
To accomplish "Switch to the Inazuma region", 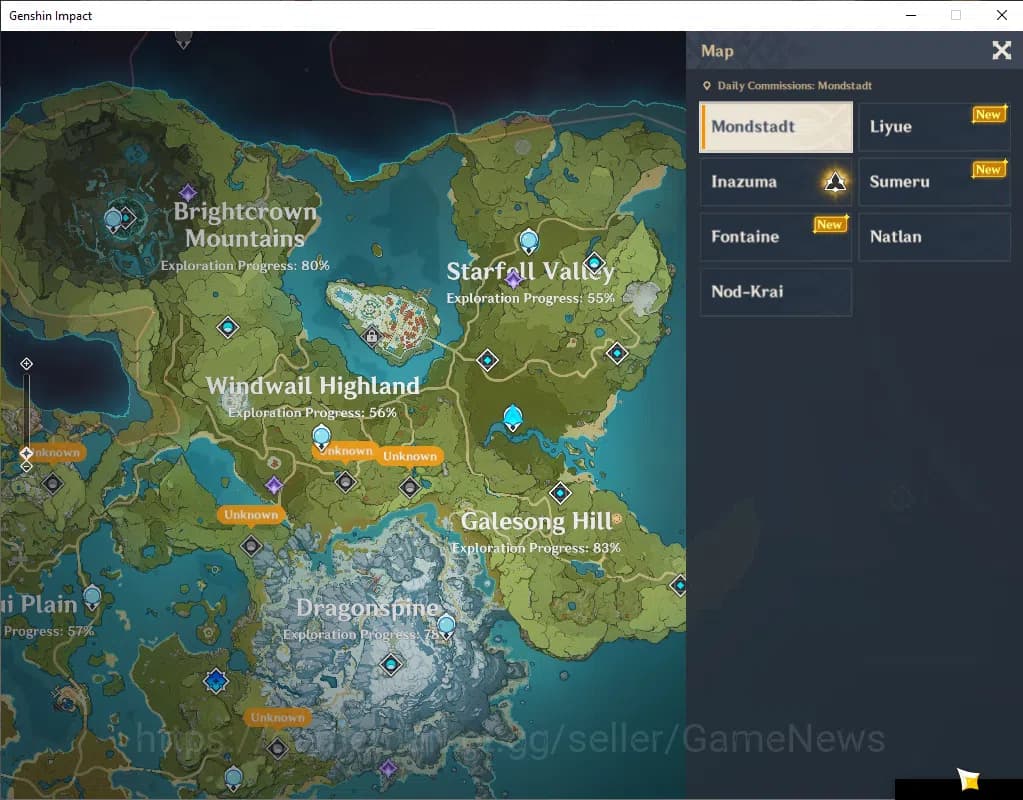I will coord(776,181).
